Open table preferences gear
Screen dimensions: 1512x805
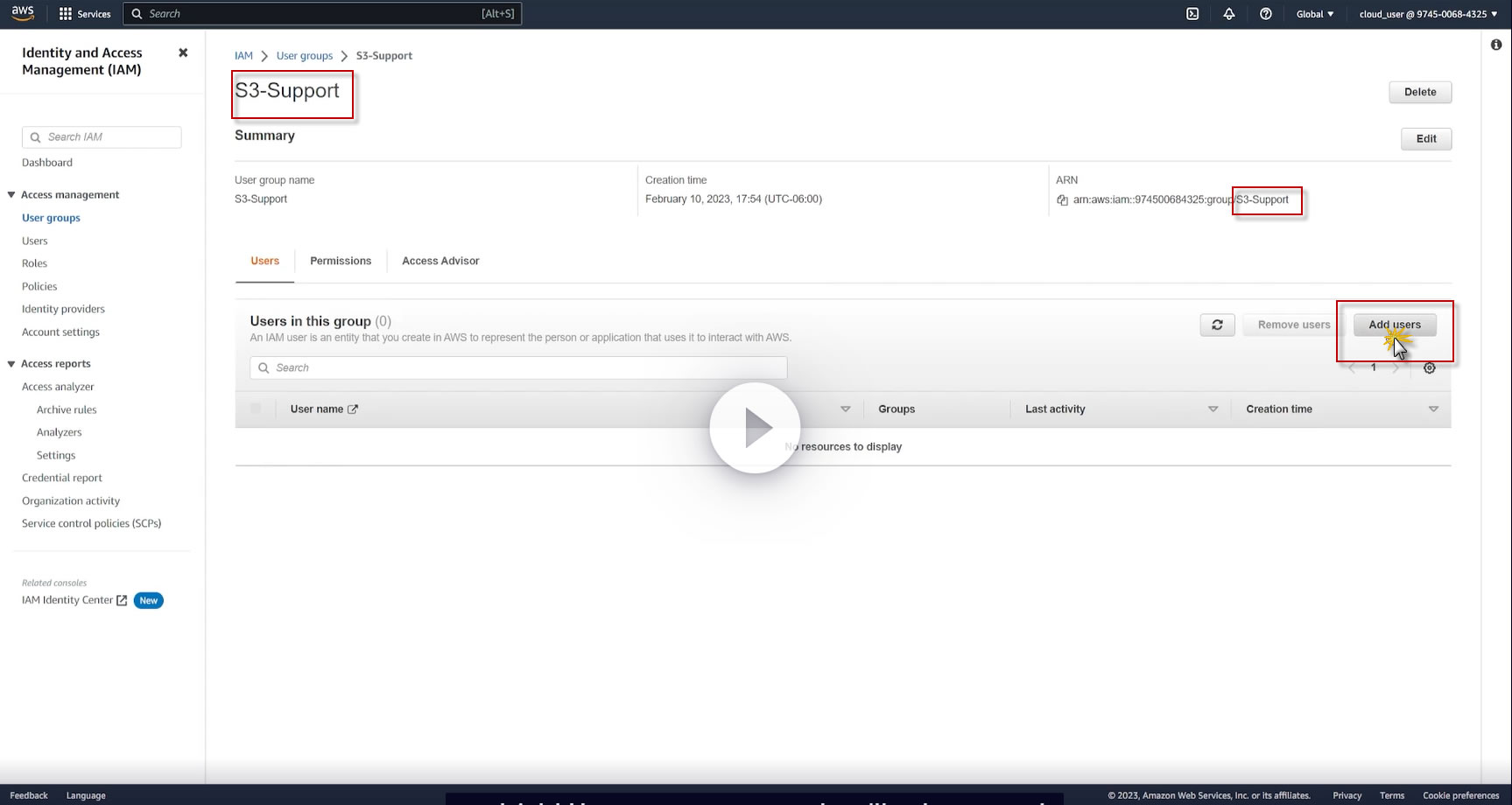pyautogui.click(x=1430, y=368)
